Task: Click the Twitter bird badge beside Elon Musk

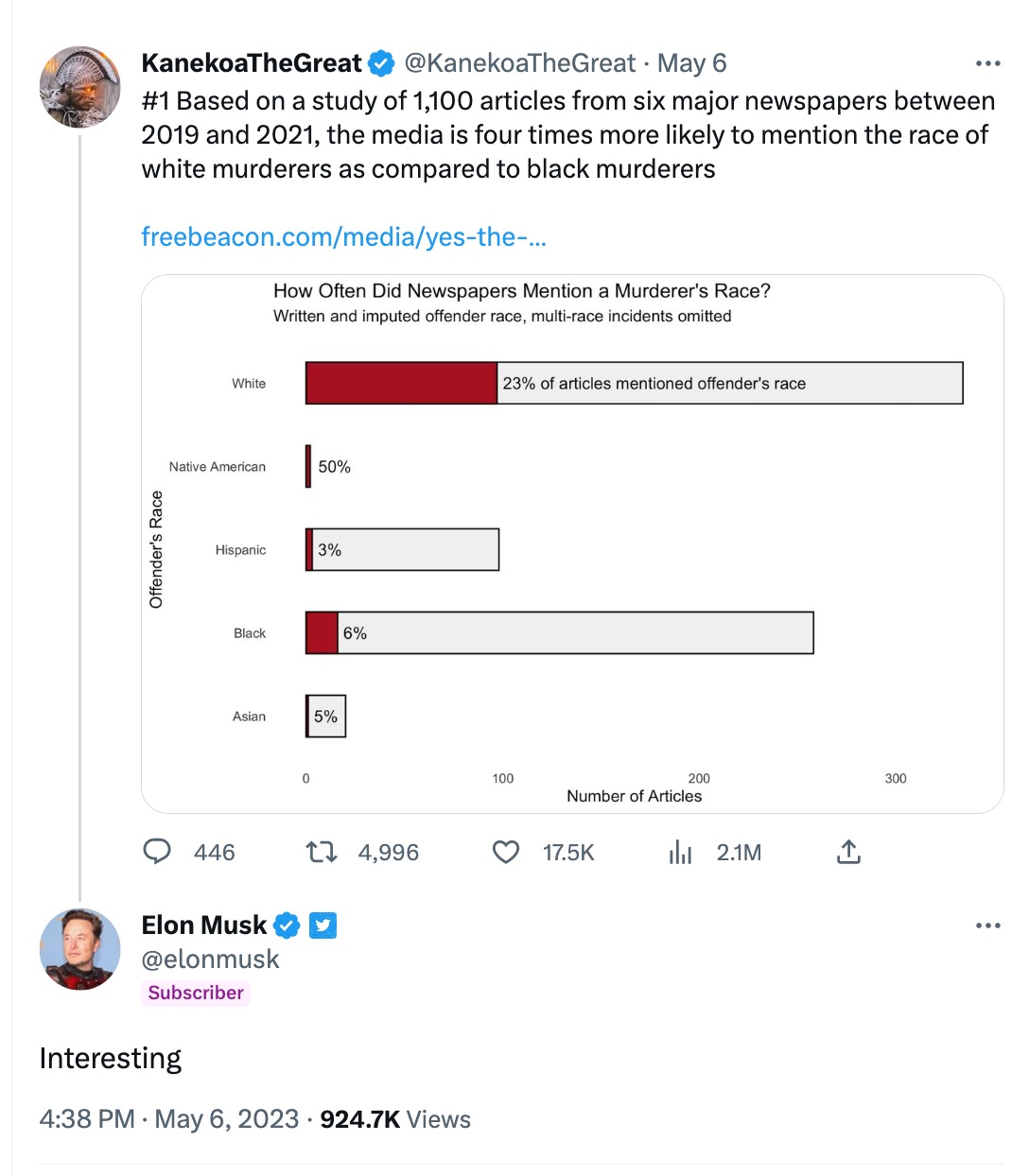Action: click(x=323, y=925)
